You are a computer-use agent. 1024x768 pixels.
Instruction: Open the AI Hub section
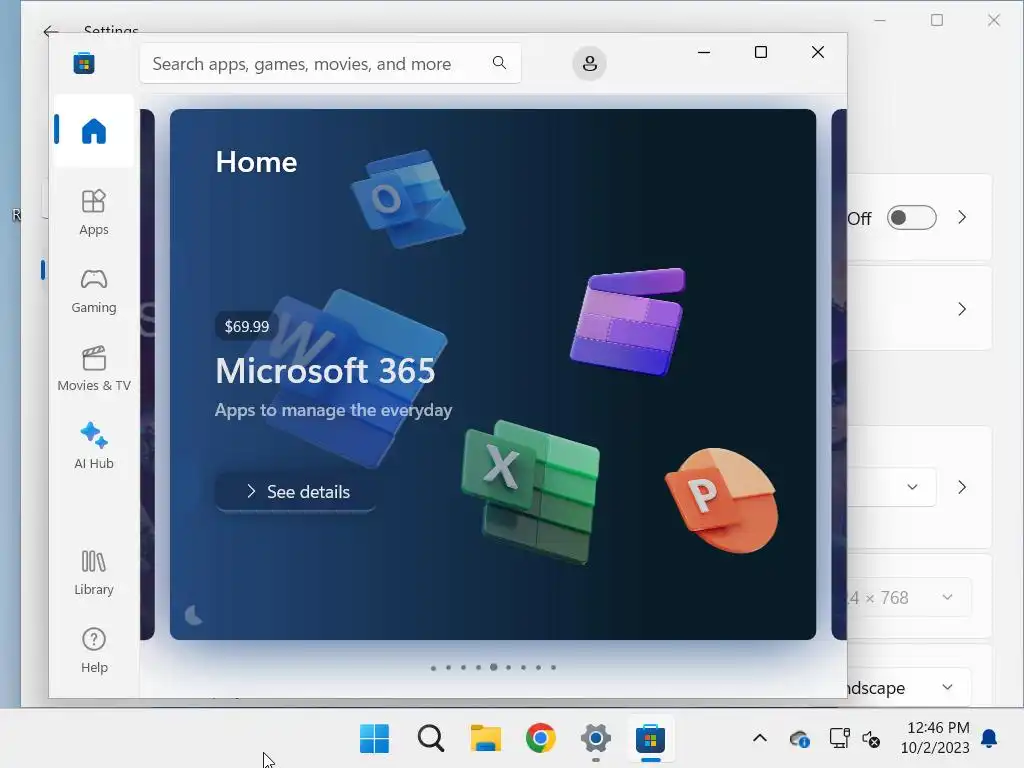[94, 446]
